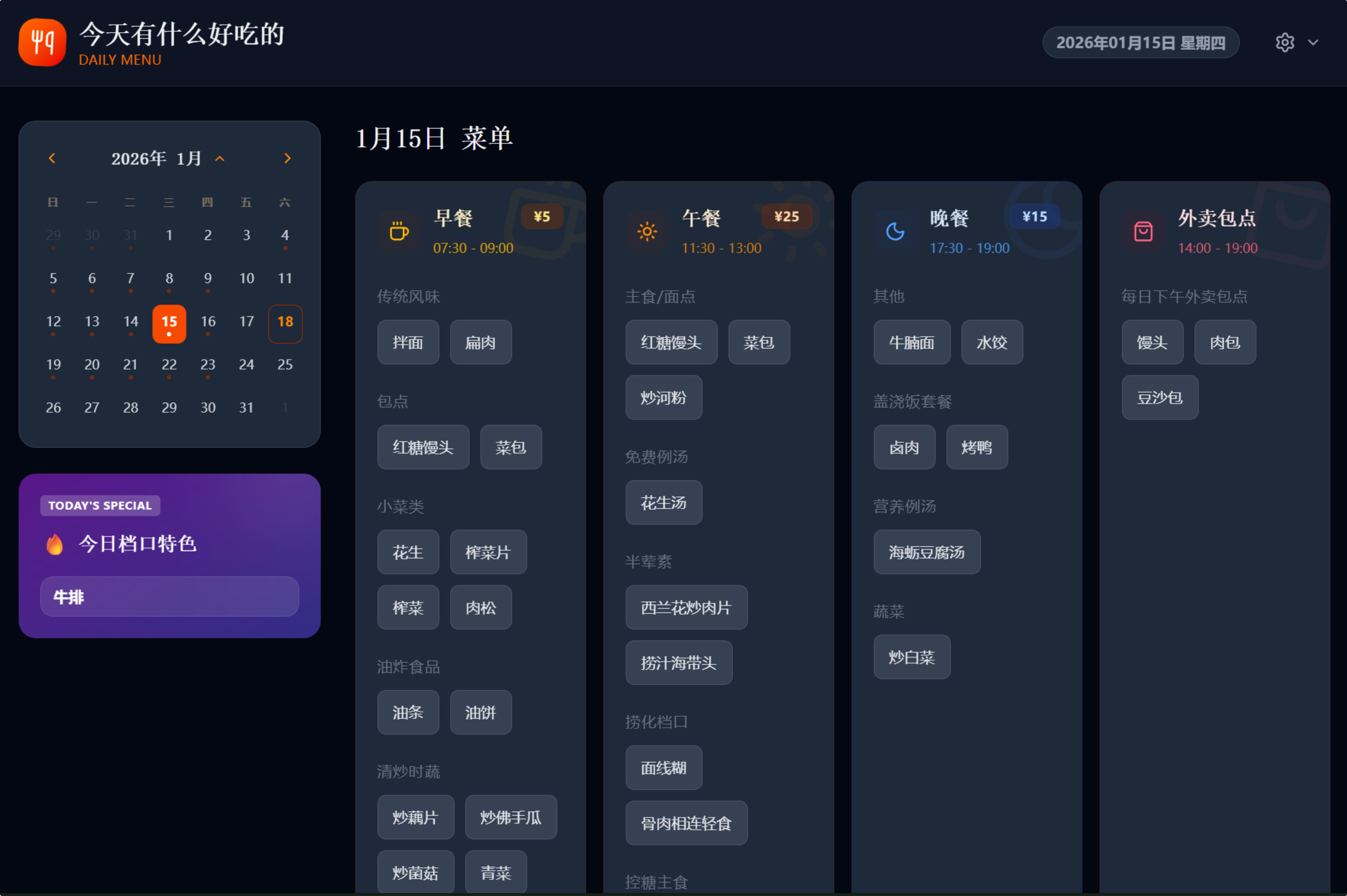Select 油条 under 油炸食品
1347x896 pixels.
[x=407, y=712]
